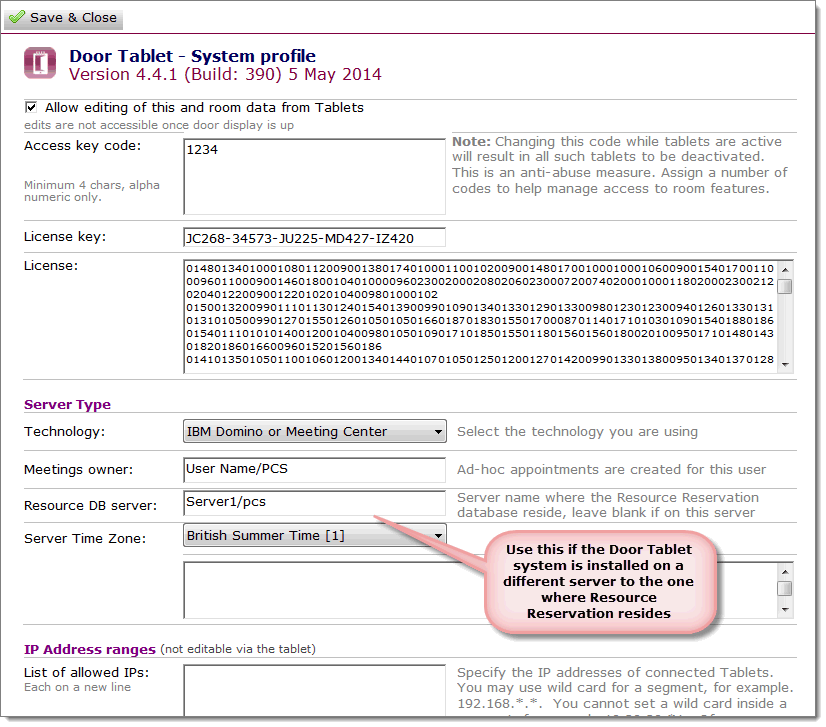This screenshot has height=727, width=826.
Task: Click down arrow of time zone area scrollbar
Action: tap(785, 610)
